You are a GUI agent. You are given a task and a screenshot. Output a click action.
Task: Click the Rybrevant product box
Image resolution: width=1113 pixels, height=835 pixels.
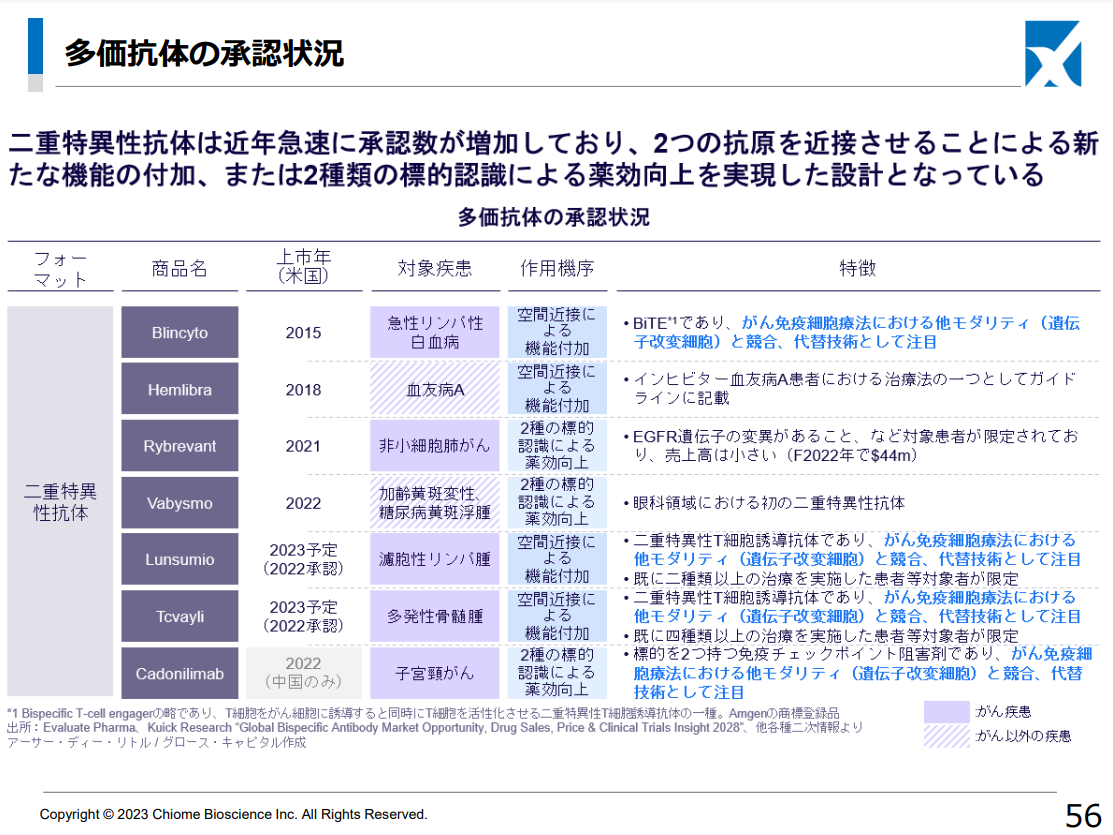coord(180,446)
